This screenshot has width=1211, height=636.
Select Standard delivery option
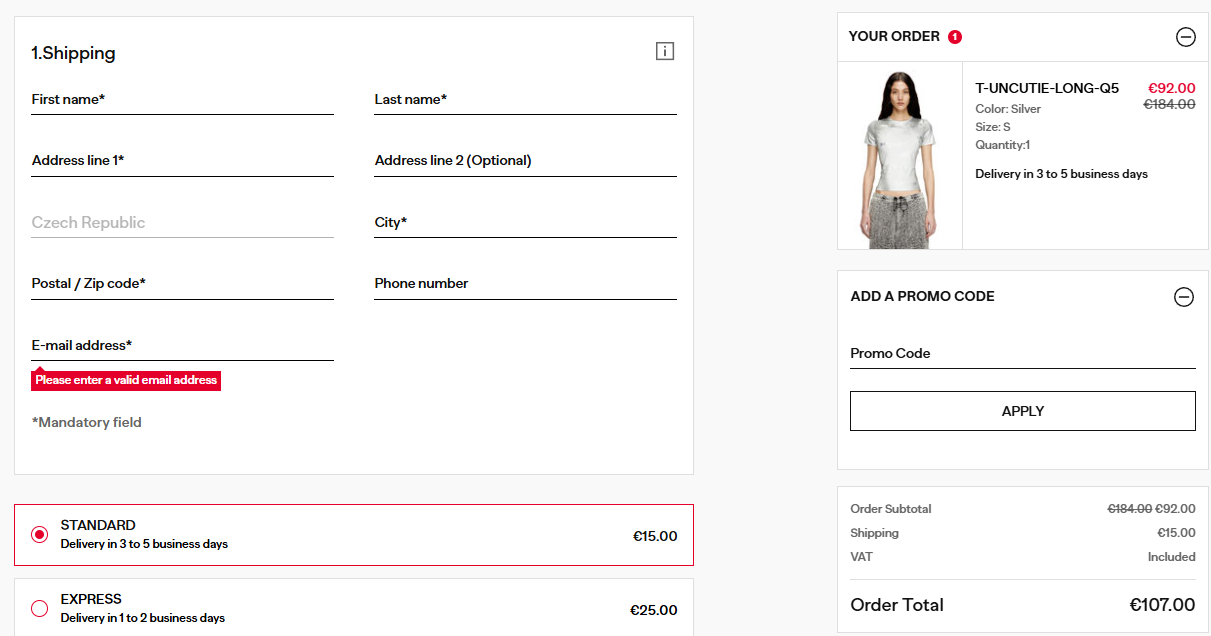click(x=40, y=535)
